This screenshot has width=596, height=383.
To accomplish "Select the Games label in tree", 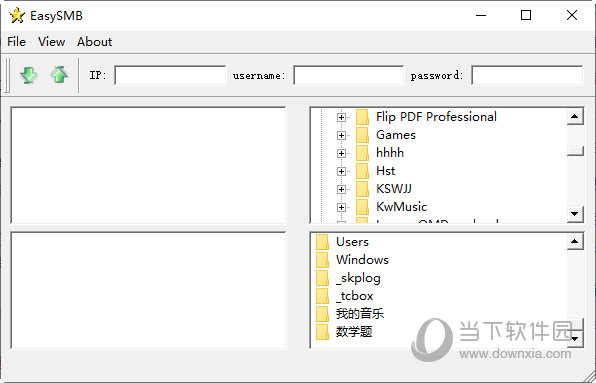I will [396, 135].
